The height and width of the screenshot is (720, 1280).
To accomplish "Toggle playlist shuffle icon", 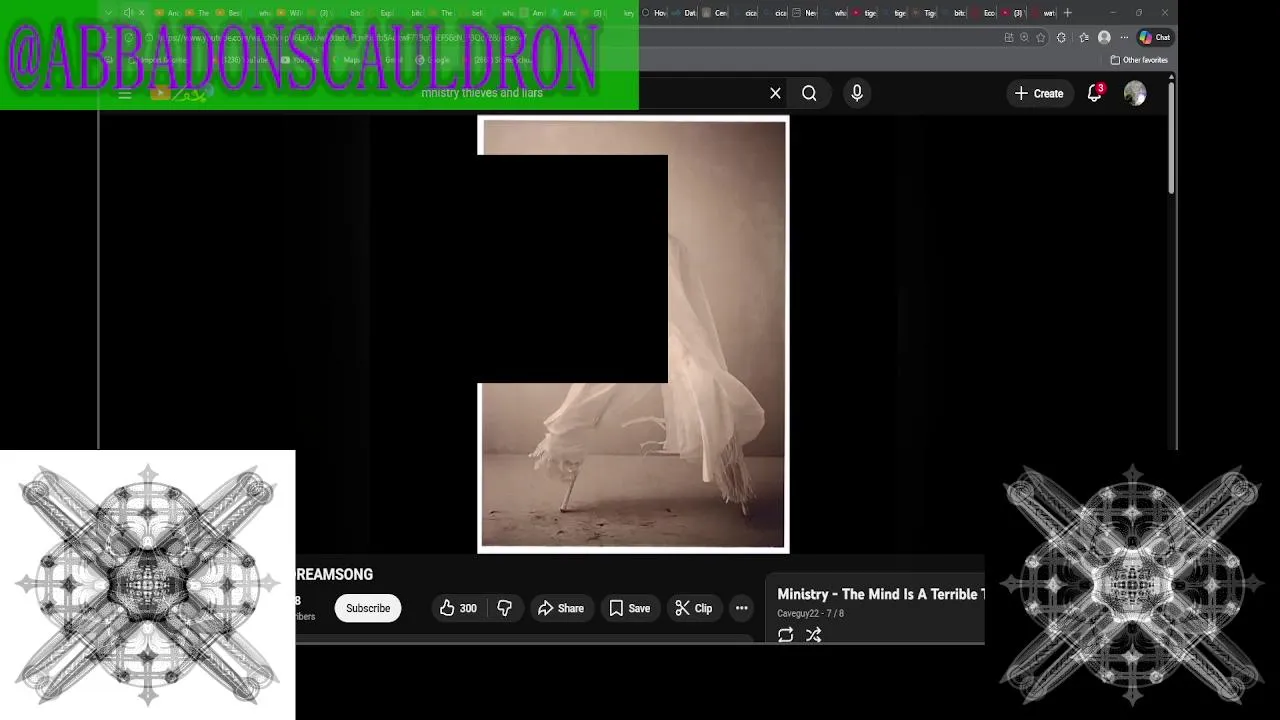I will point(813,635).
